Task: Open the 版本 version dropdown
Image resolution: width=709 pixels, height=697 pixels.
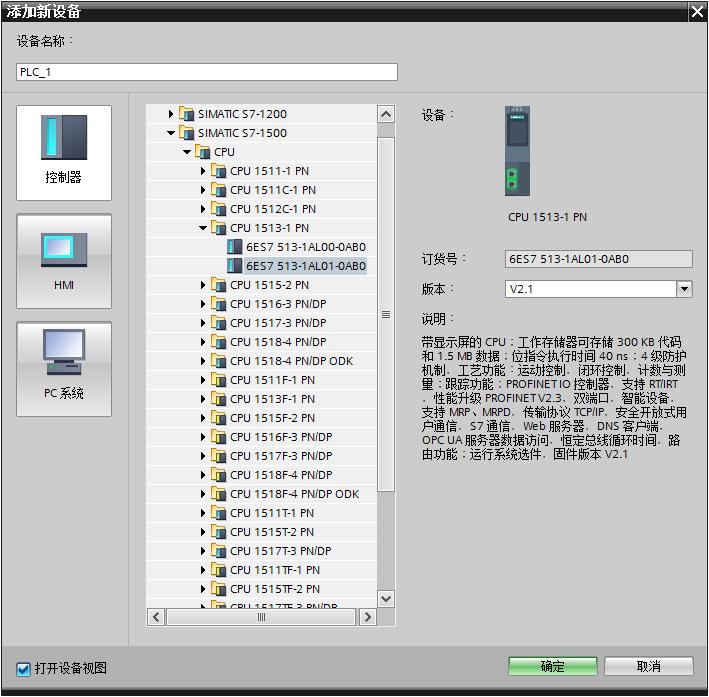Action: click(684, 289)
